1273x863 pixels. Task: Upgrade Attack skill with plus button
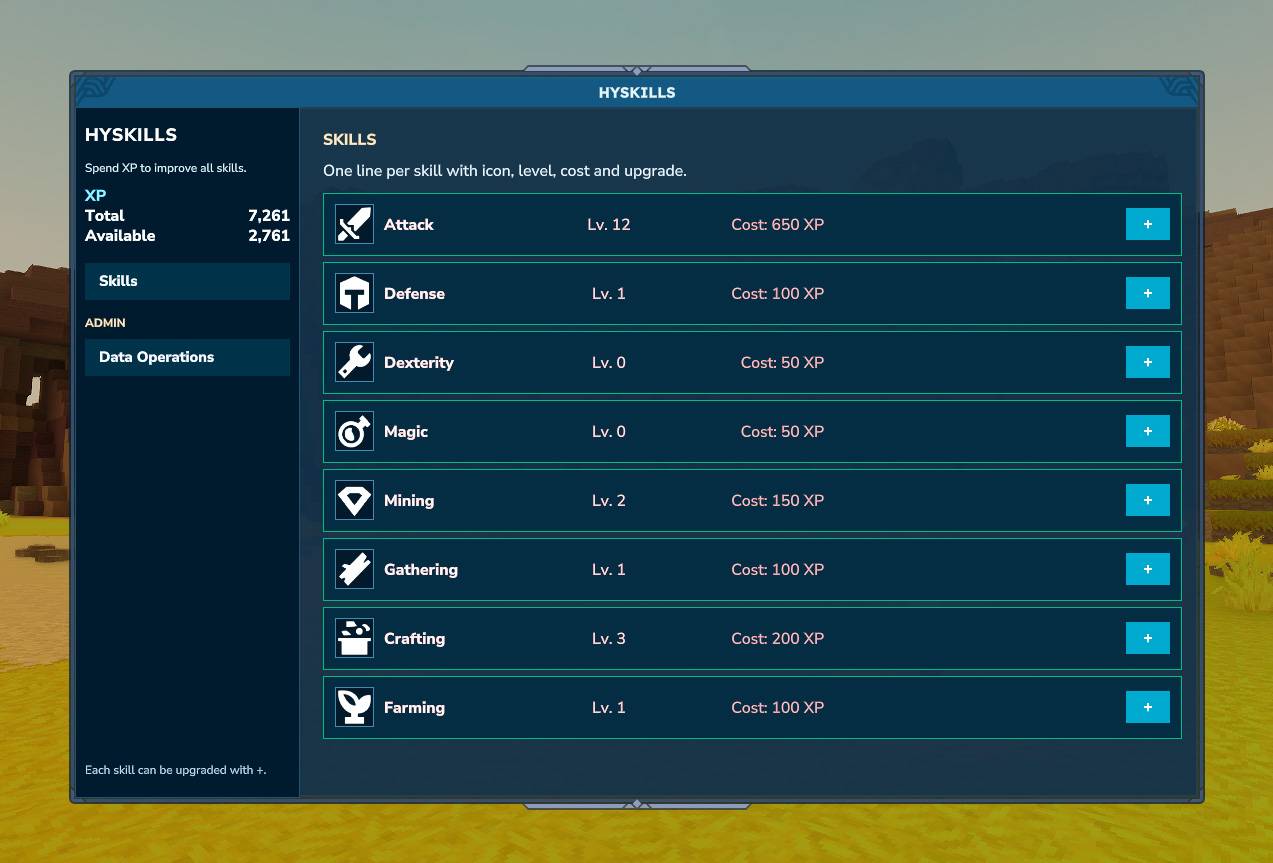pos(1148,225)
